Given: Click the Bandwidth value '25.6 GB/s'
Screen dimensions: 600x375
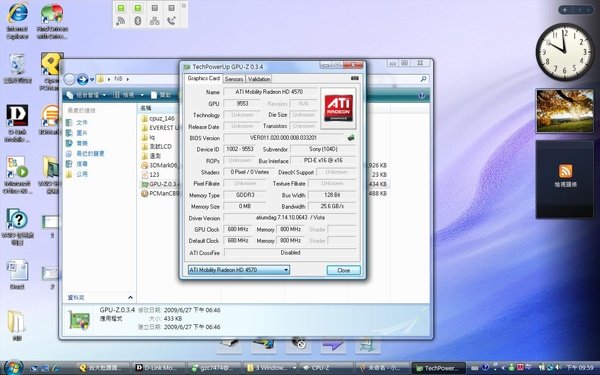Looking at the screenshot, I should (x=332, y=206).
